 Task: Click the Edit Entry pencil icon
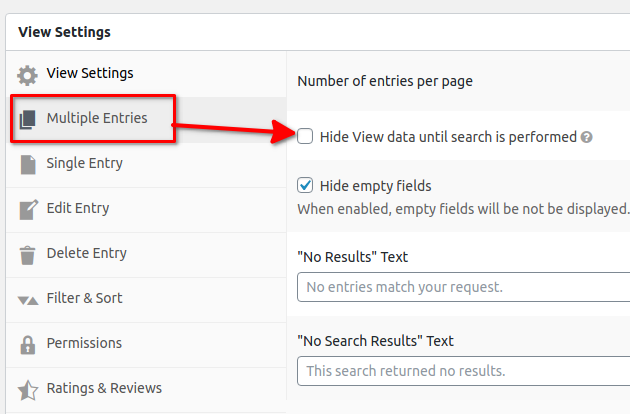pyautogui.click(x=28, y=209)
